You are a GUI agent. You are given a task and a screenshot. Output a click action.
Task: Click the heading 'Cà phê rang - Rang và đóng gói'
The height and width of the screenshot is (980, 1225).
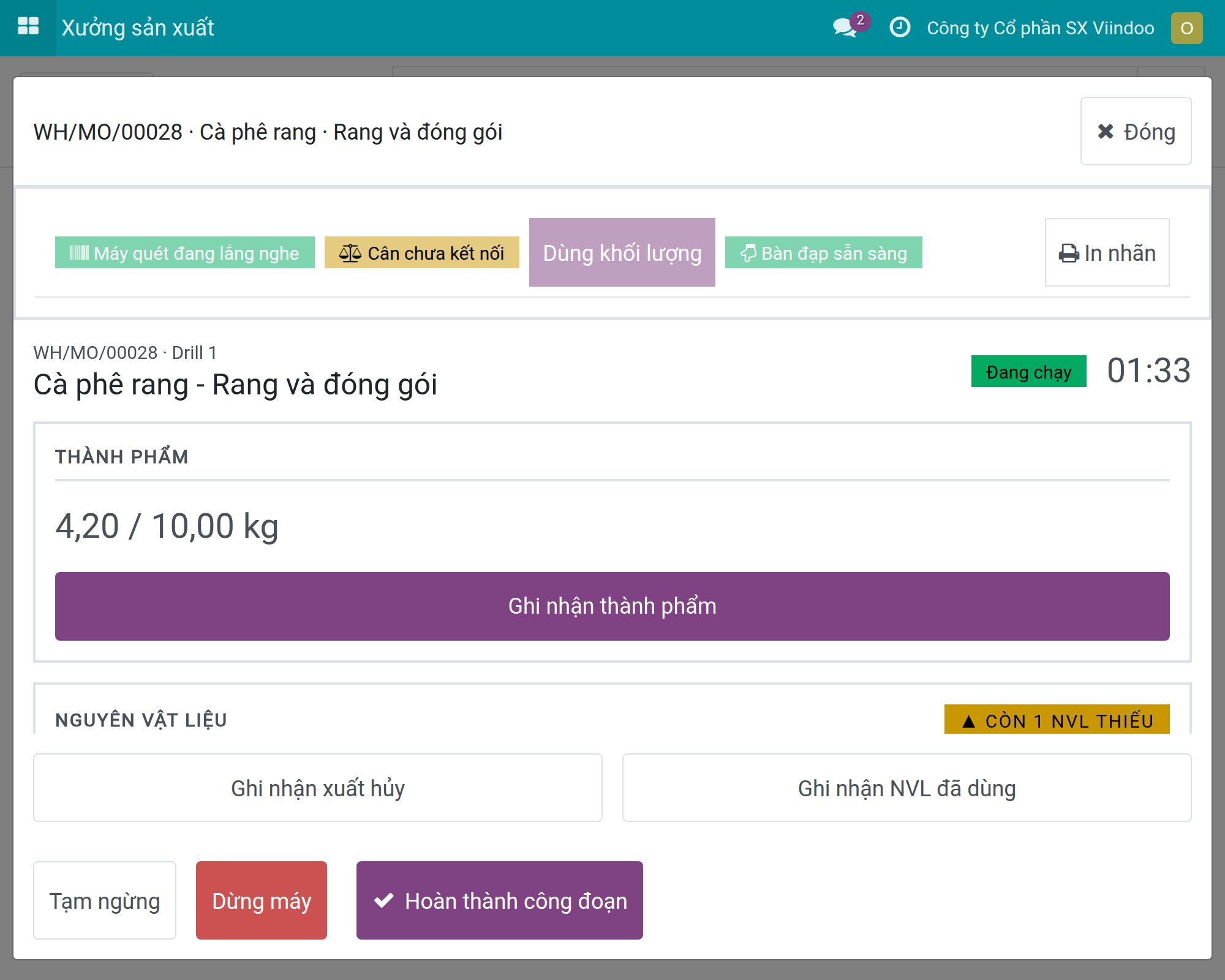pos(235,385)
